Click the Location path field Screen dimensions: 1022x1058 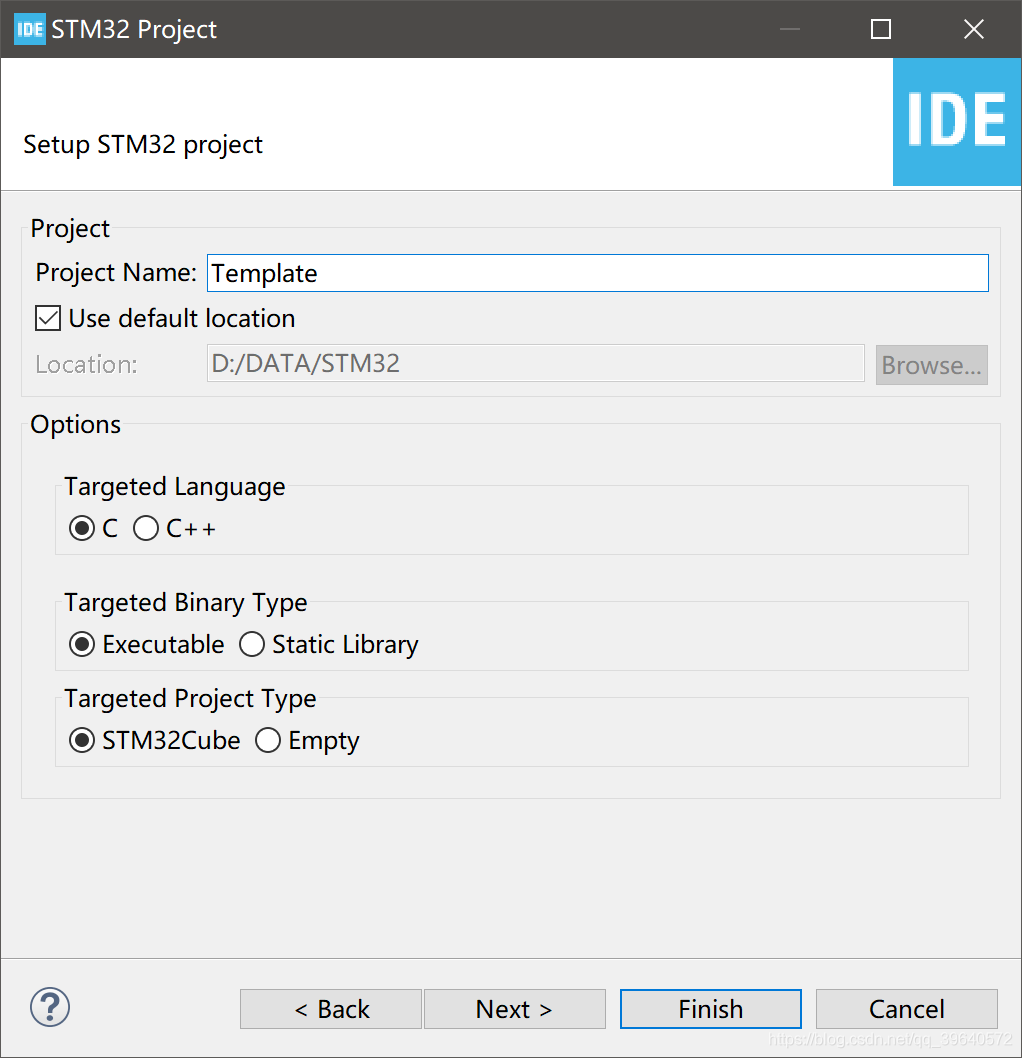(536, 364)
